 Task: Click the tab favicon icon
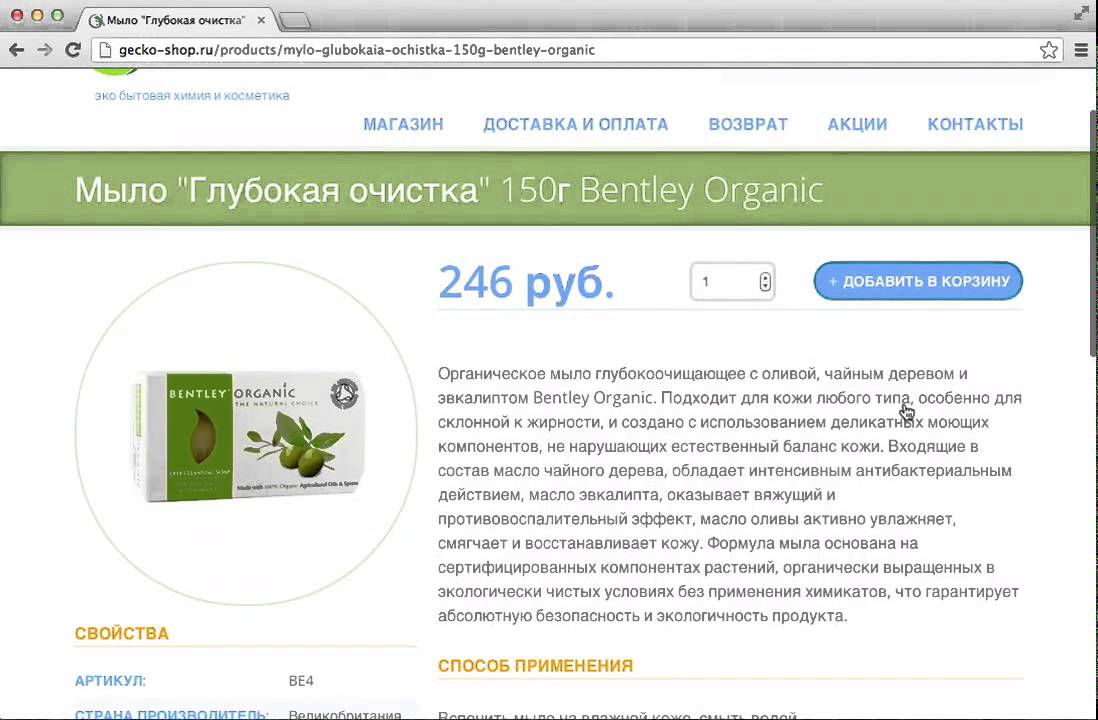97,20
